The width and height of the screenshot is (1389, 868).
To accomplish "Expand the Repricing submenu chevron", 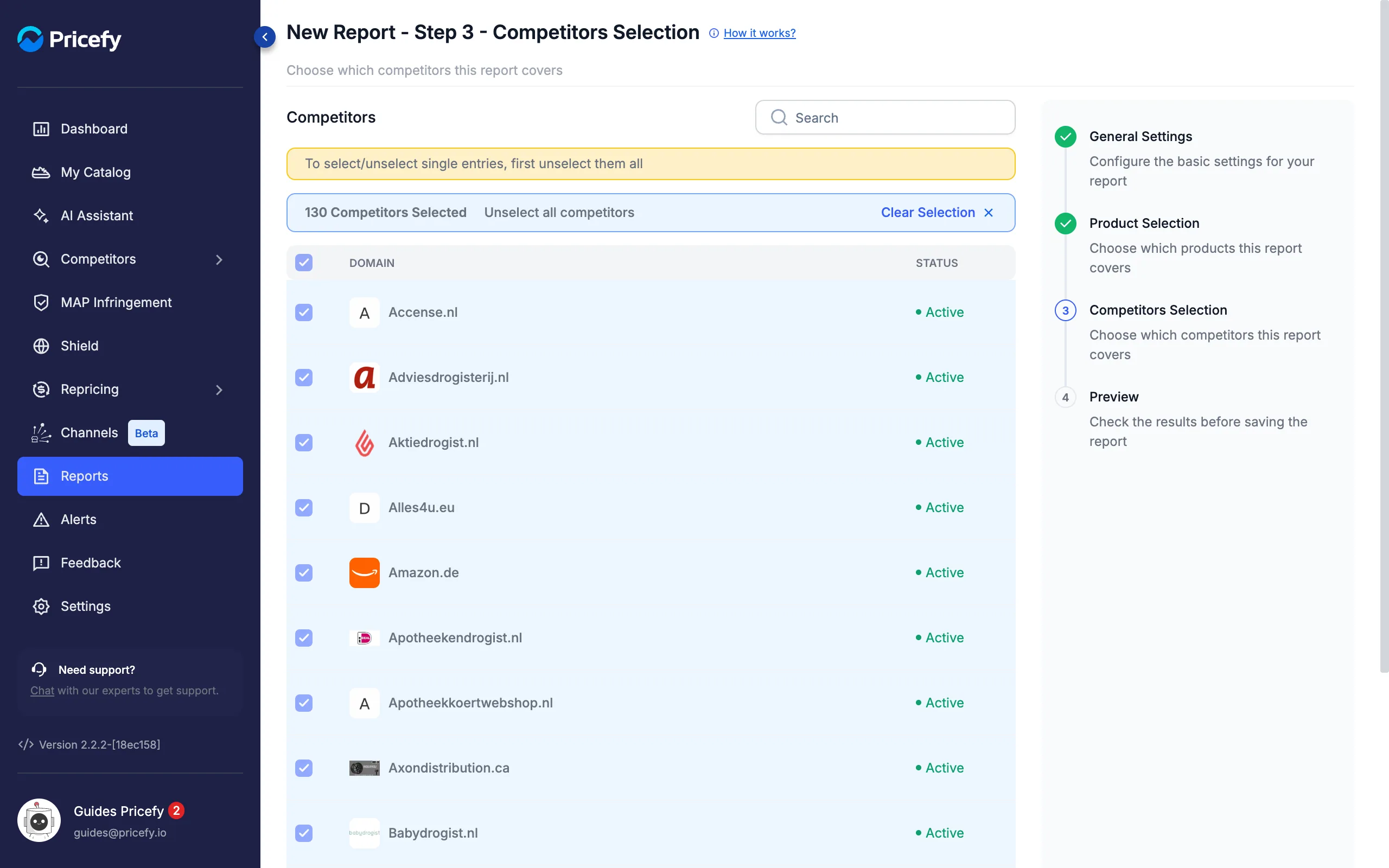I will [219, 390].
